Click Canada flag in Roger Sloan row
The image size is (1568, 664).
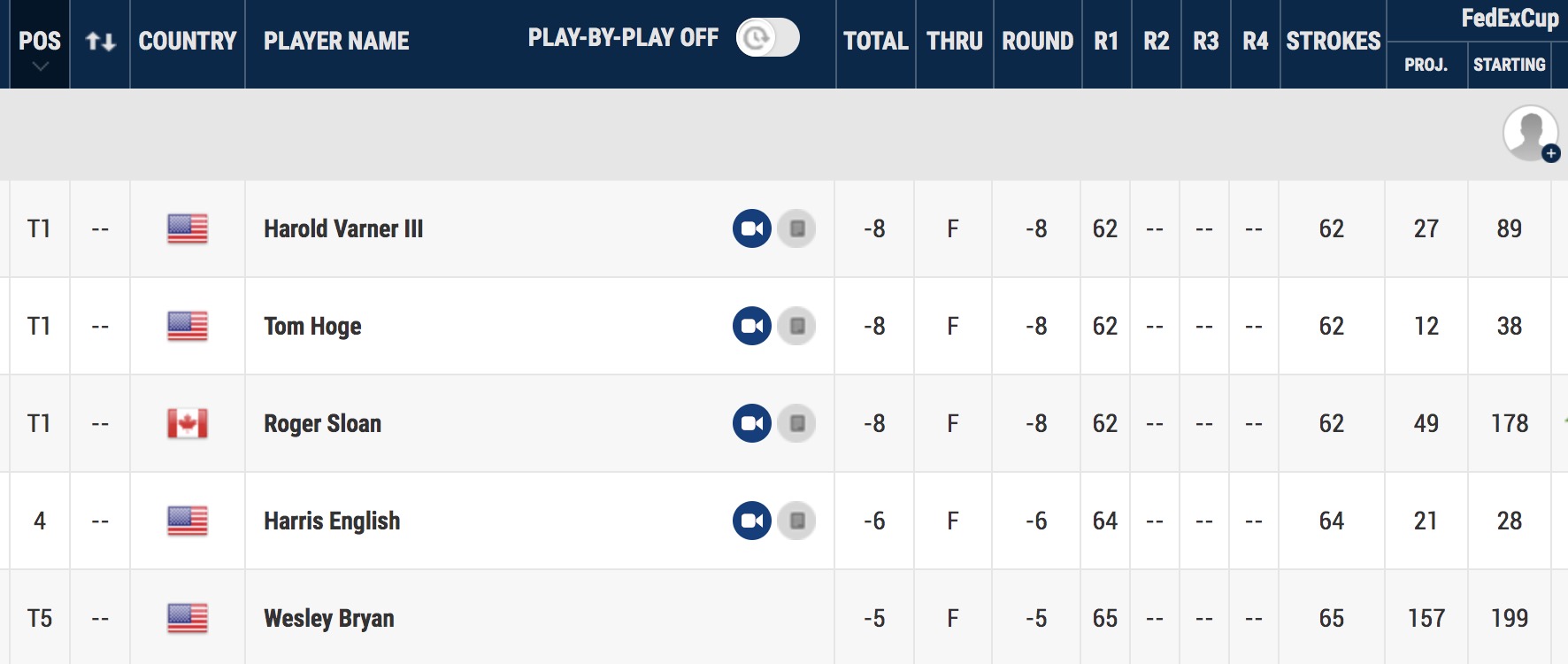pyautogui.click(x=188, y=423)
